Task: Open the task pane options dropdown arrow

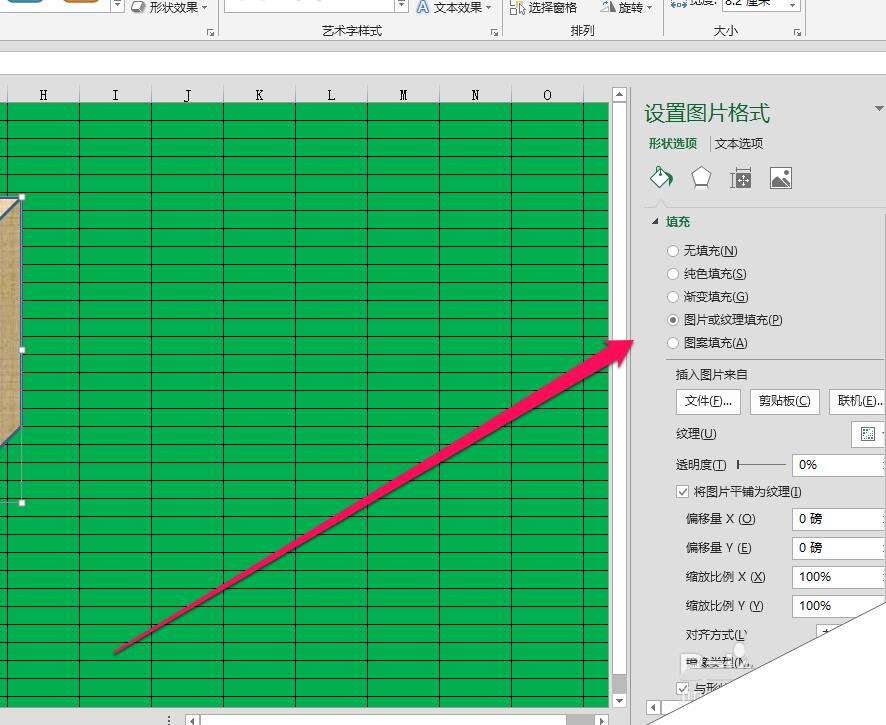Action: coord(879,108)
